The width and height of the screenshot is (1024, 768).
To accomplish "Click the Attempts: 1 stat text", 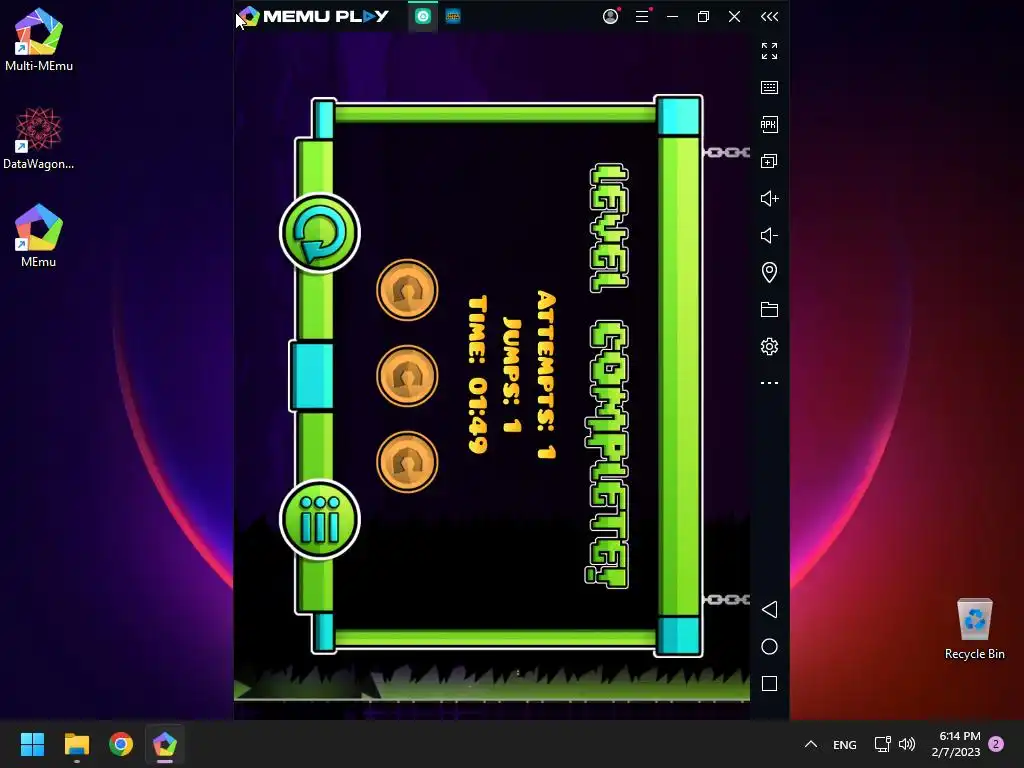I will point(546,375).
